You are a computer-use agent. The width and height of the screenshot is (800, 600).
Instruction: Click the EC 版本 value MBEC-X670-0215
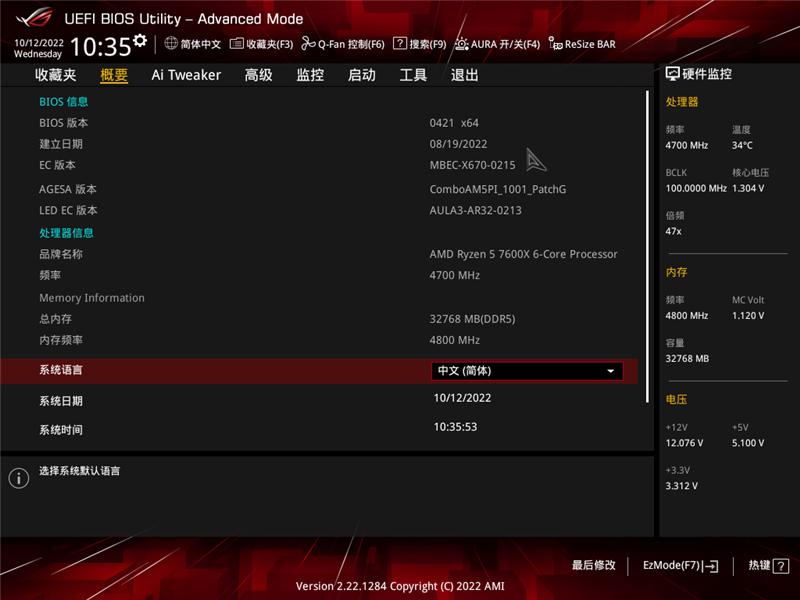pos(472,165)
